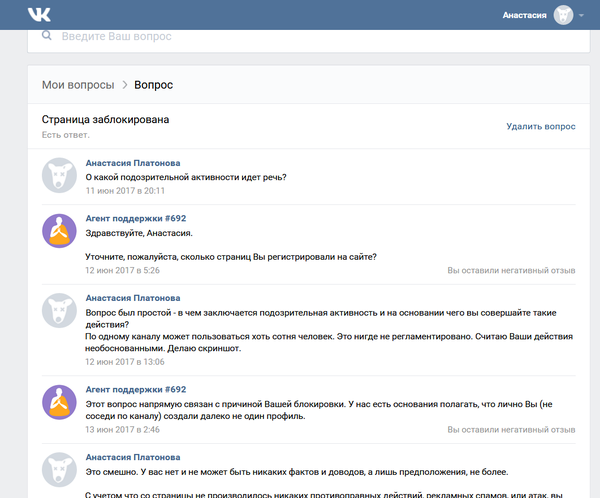Open the profile avatar in the header
This screenshot has height=498, width=600.
click(x=563, y=16)
